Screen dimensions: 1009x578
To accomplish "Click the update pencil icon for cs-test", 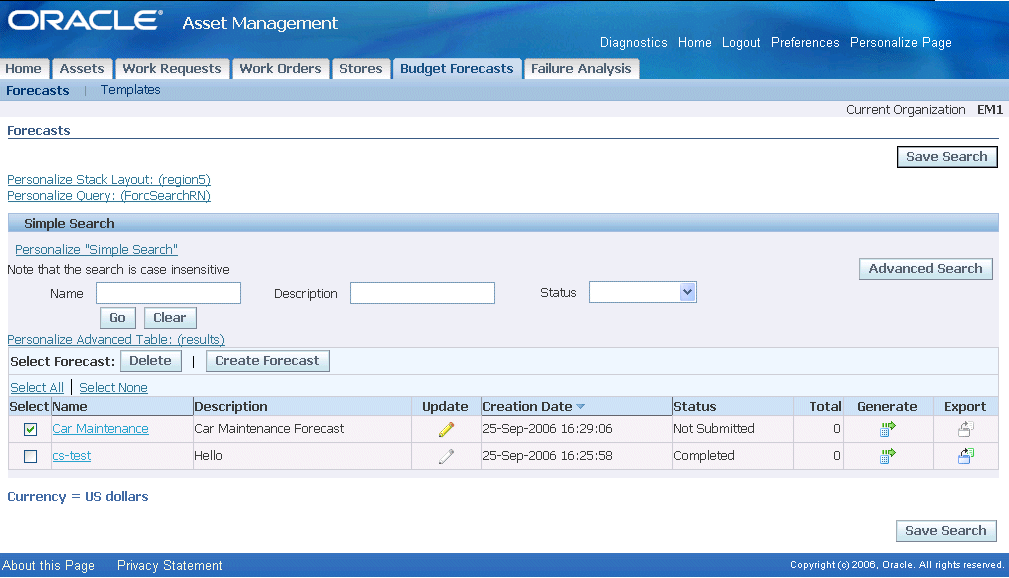I will 446,456.
